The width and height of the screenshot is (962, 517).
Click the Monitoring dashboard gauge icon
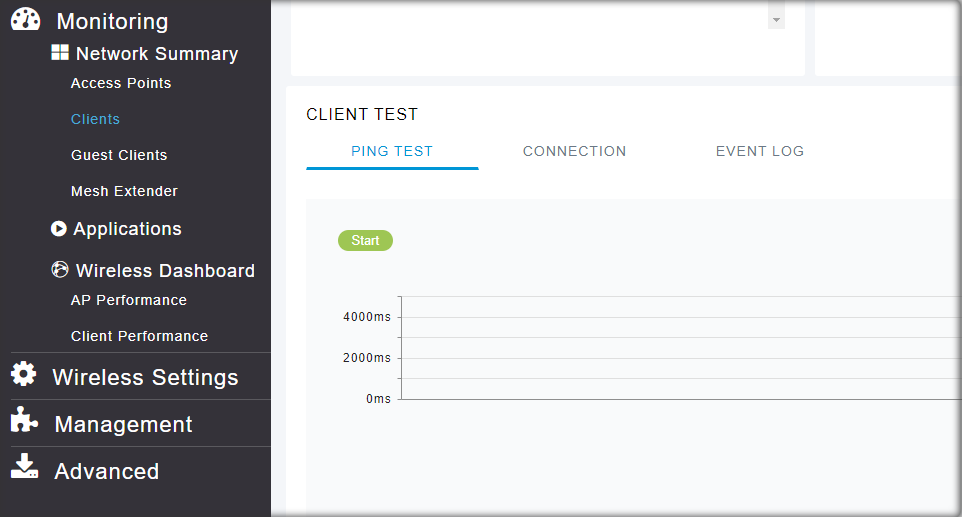(25, 20)
